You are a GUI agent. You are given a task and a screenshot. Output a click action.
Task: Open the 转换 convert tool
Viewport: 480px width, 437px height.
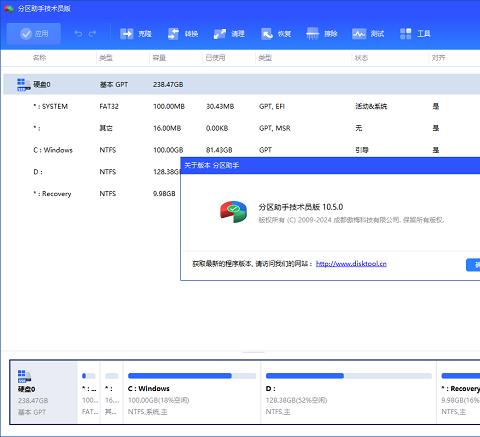(183, 34)
